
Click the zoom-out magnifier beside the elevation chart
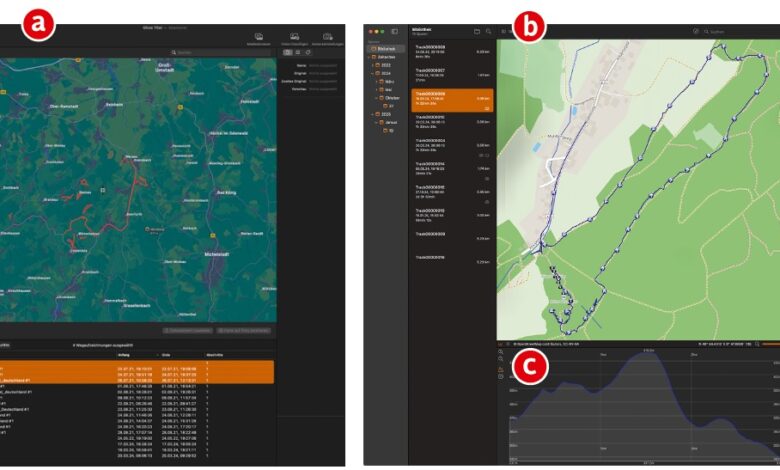coord(501,359)
